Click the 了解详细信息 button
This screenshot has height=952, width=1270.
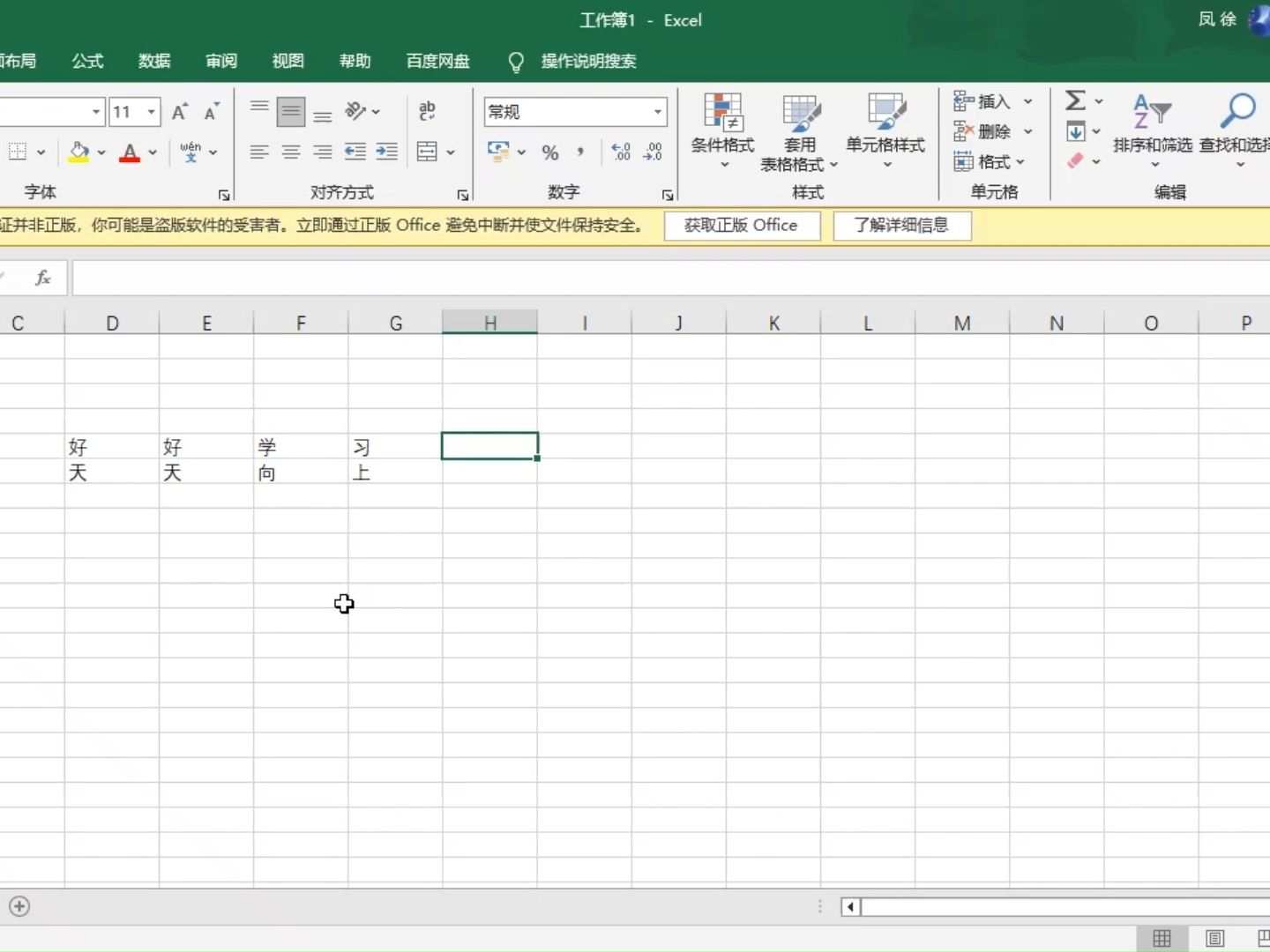click(901, 226)
